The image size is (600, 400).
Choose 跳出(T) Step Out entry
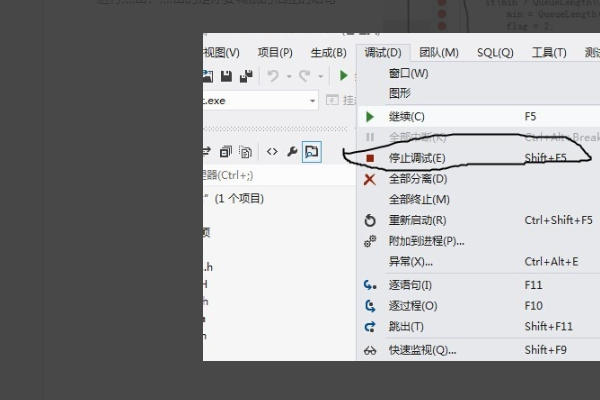(x=406, y=327)
